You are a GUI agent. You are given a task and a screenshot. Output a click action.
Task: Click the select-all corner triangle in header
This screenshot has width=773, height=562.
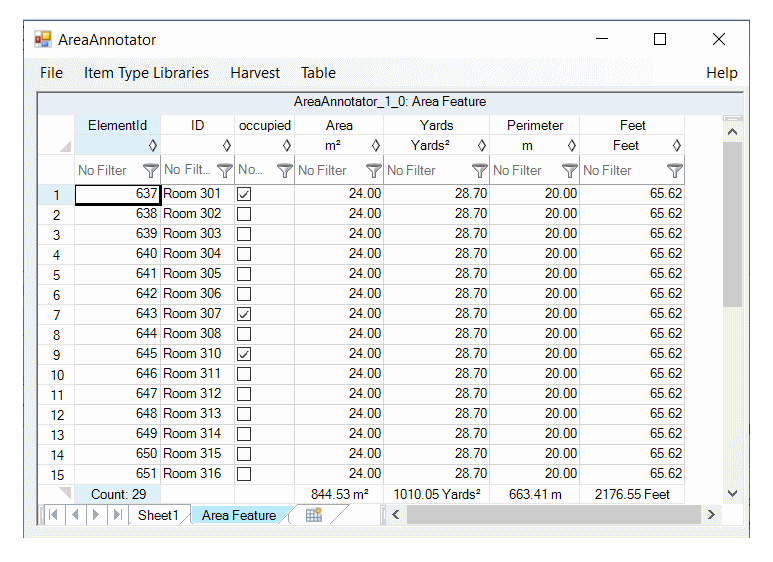[66, 146]
